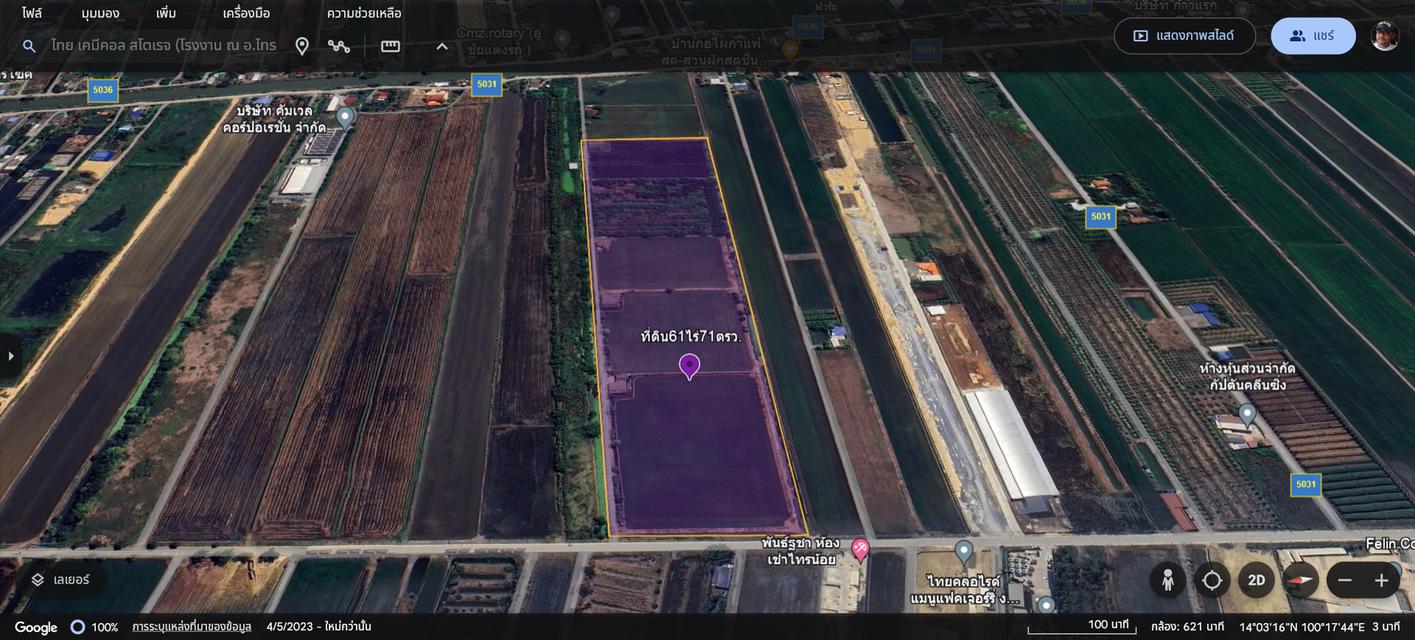Viewport: 1415px width, 640px height.
Task: Open the มุมมอง menu
Action: (100, 13)
